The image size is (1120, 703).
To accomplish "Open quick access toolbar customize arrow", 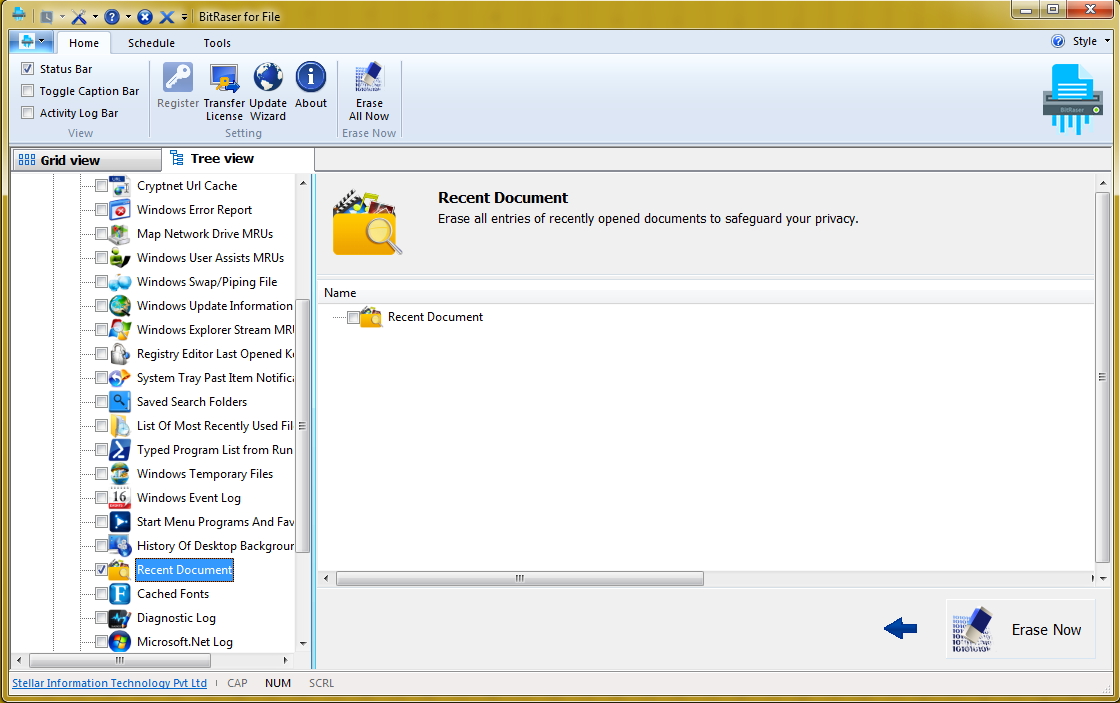I will (184, 16).
